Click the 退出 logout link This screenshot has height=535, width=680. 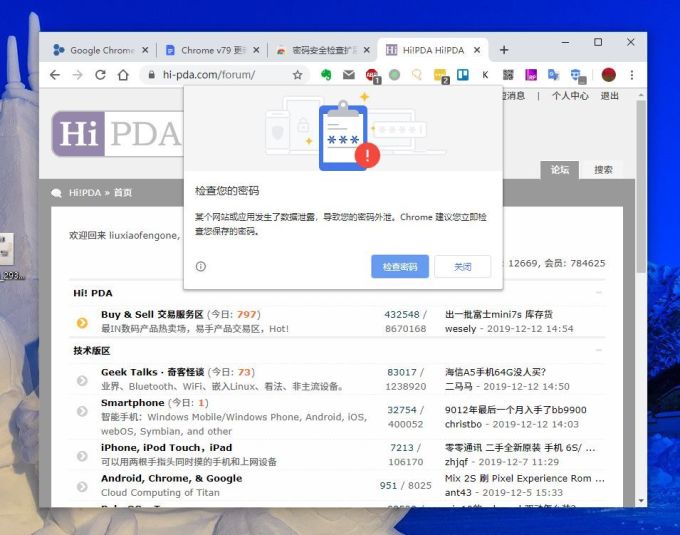click(609, 96)
